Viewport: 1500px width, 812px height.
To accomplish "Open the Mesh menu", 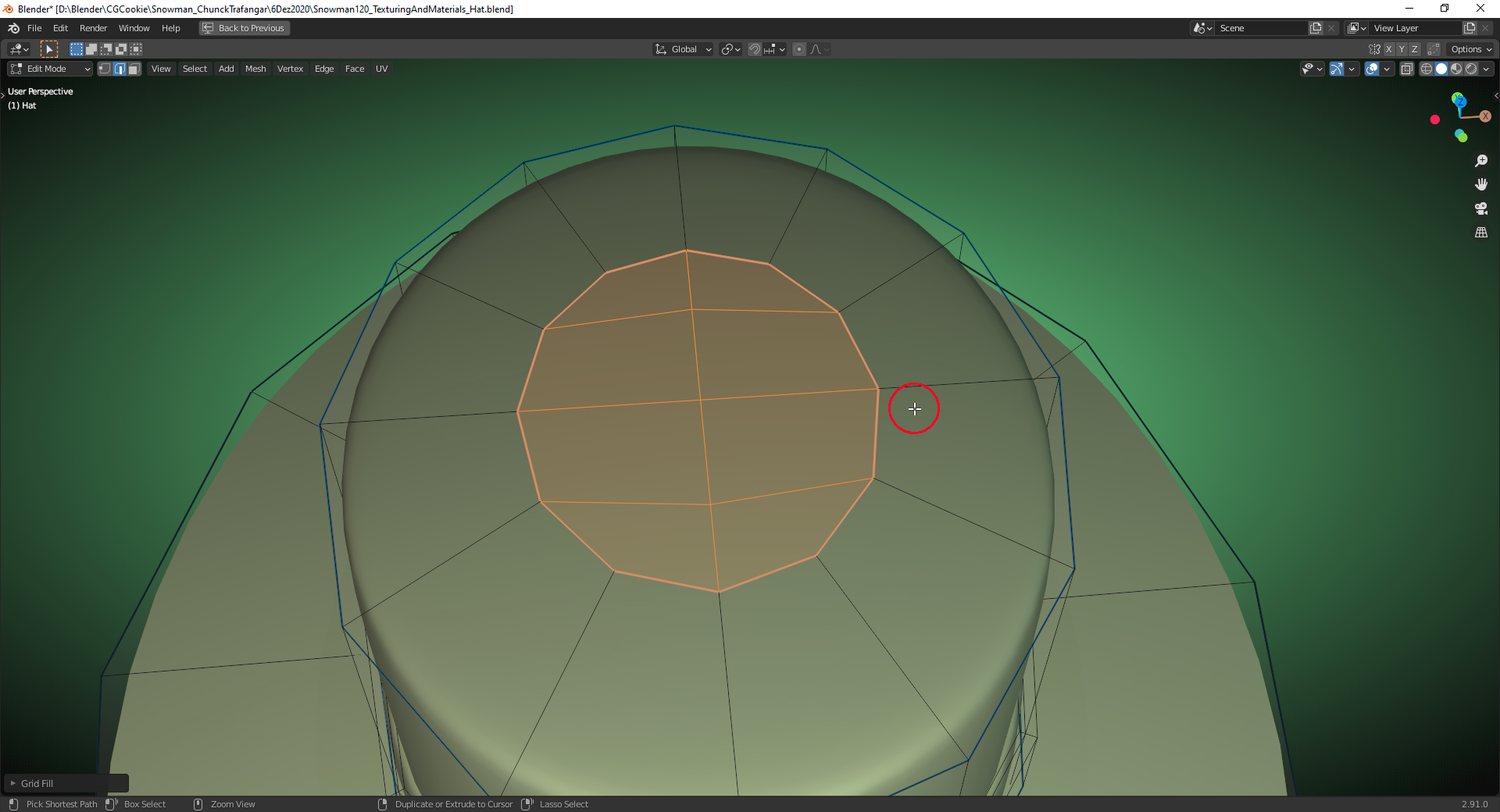I will (x=255, y=69).
